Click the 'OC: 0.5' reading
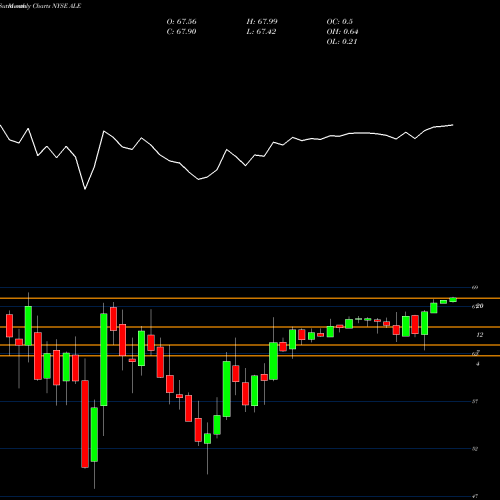This screenshot has width=500, height=500. tap(340, 22)
